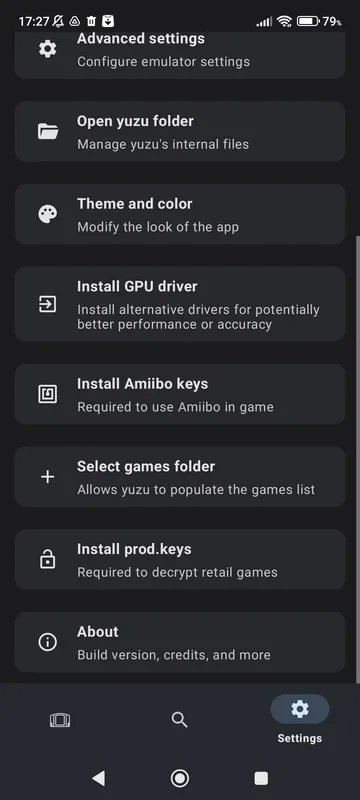The image size is (360, 800).
Task: Tap the padlock icon for prod.keys
Action: click(48, 559)
